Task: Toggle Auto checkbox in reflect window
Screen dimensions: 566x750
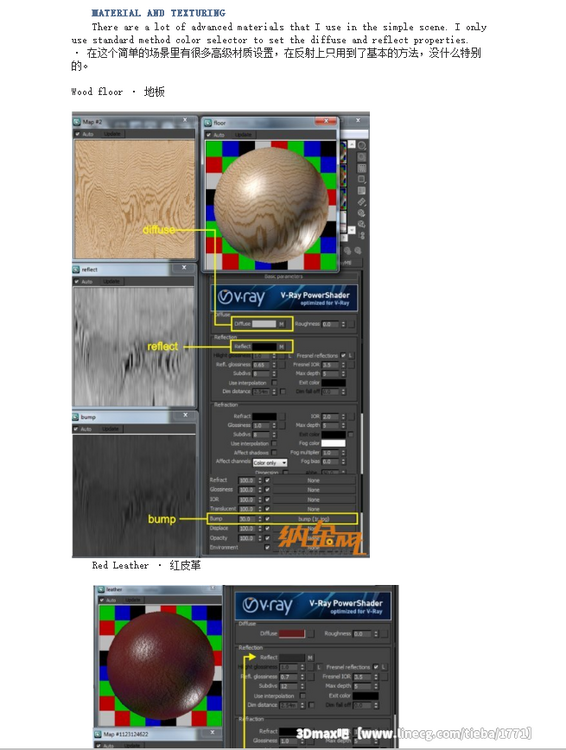Action: pos(77,282)
